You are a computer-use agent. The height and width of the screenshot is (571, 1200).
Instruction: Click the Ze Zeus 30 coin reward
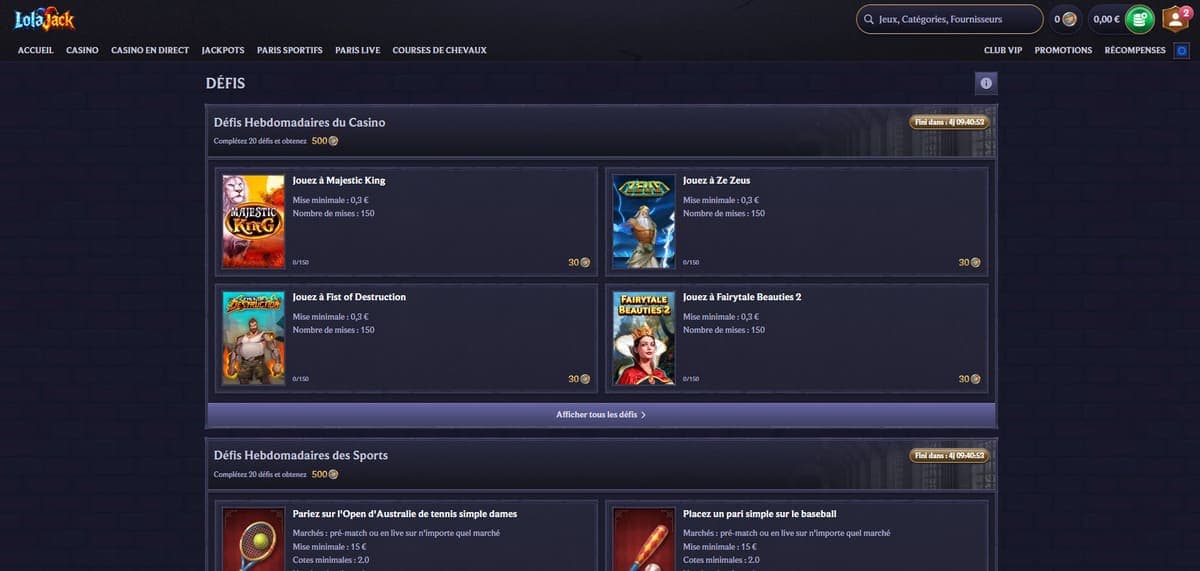point(969,262)
